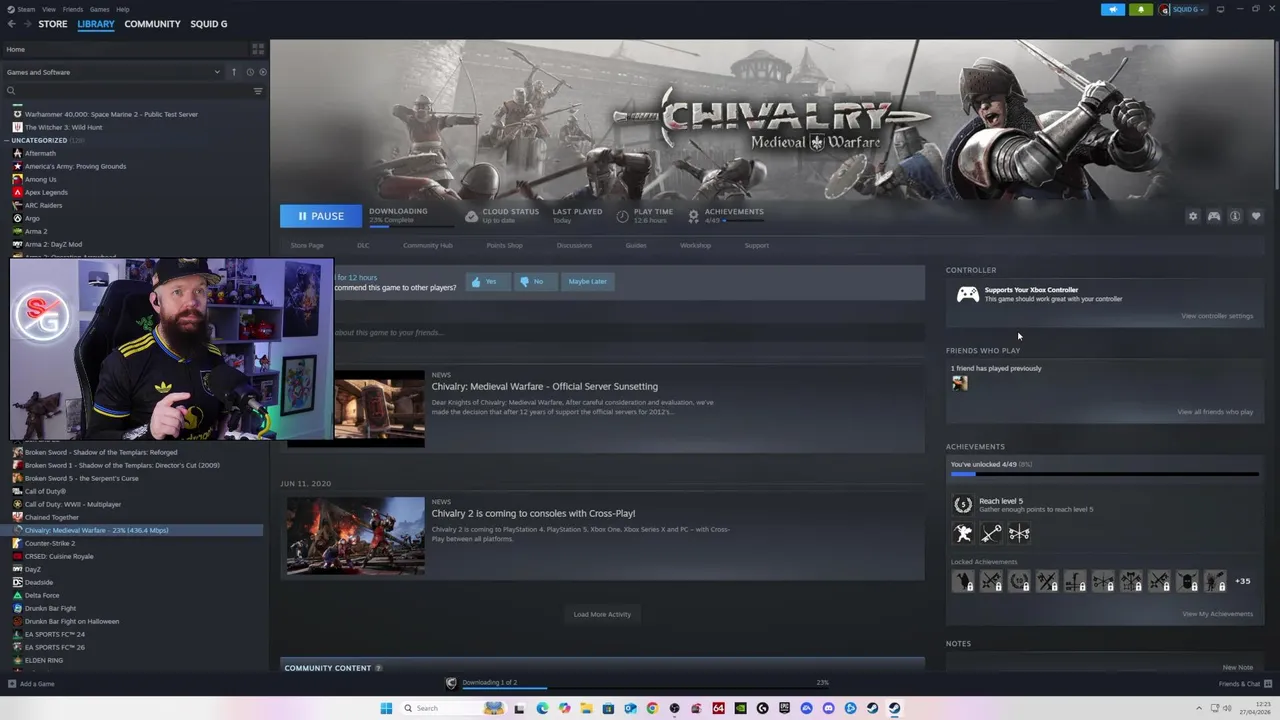The width and height of the screenshot is (1280, 720).
Task: Open the Help menu
Action: pos(122,9)
